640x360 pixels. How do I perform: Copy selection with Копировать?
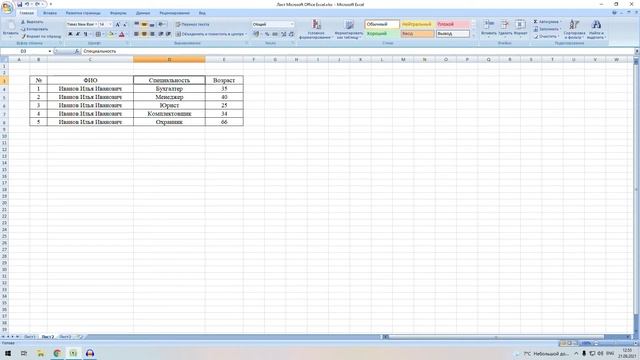click(34, 29)
